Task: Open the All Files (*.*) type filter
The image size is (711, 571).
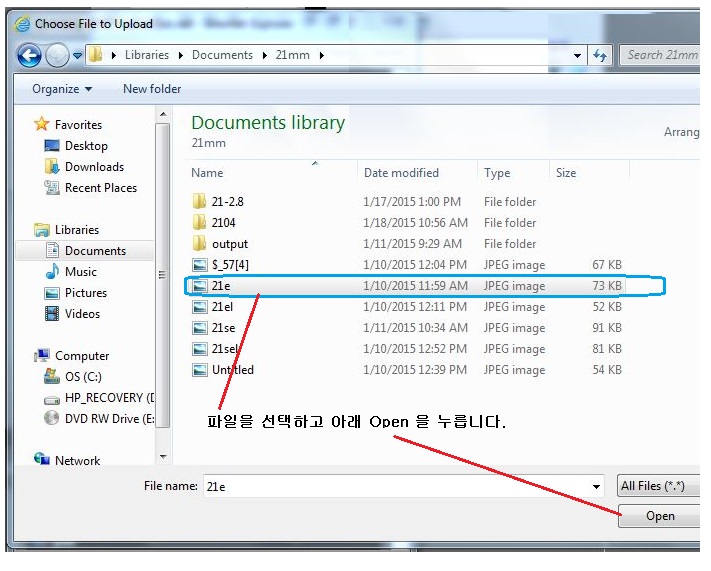Action: (658, 486)
